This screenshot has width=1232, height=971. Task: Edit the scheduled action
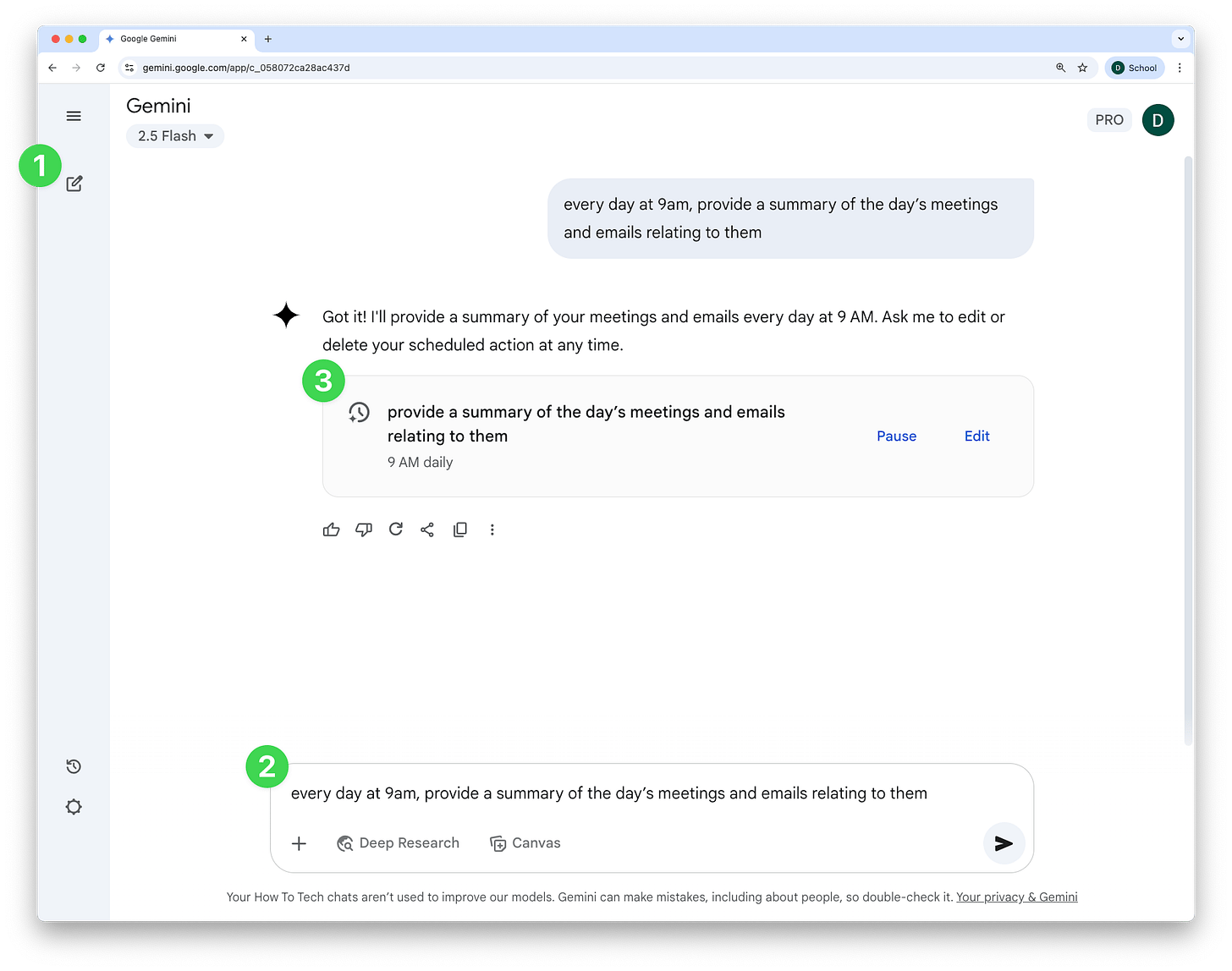(977, 436)
